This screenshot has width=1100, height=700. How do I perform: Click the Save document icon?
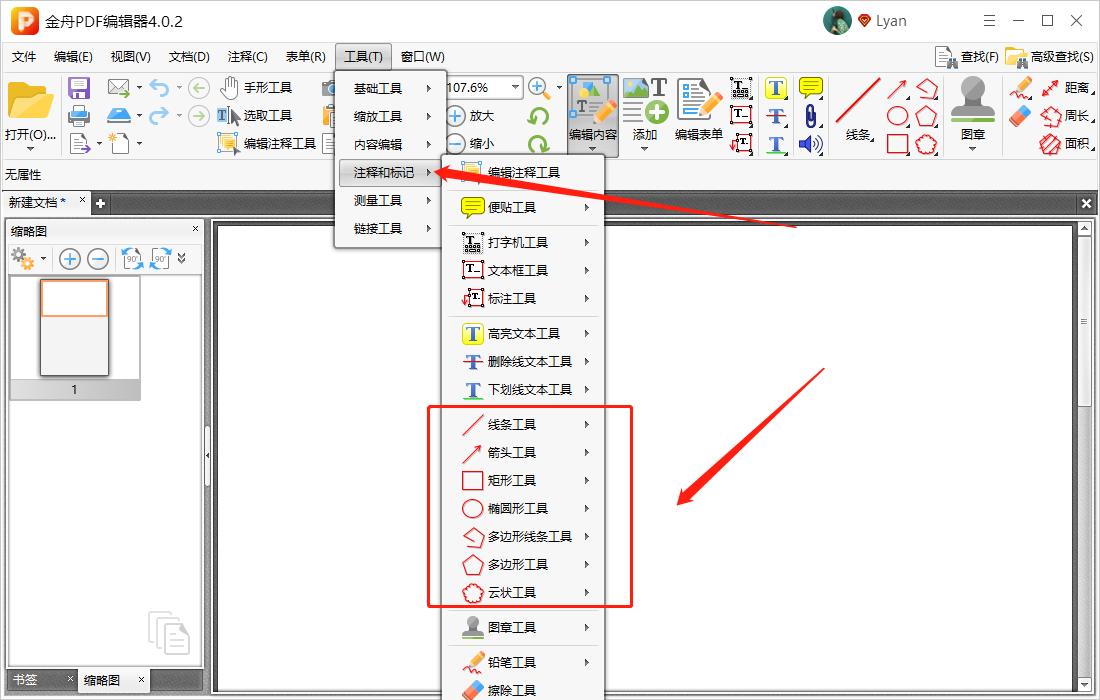click(79, 87)
